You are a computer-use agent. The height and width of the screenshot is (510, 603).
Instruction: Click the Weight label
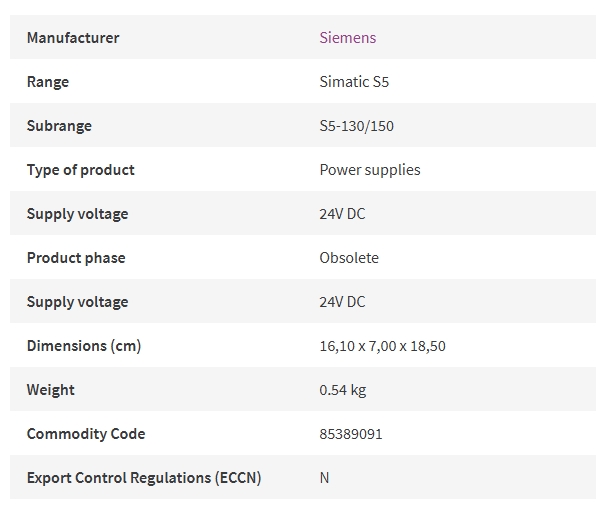(50, 390)
